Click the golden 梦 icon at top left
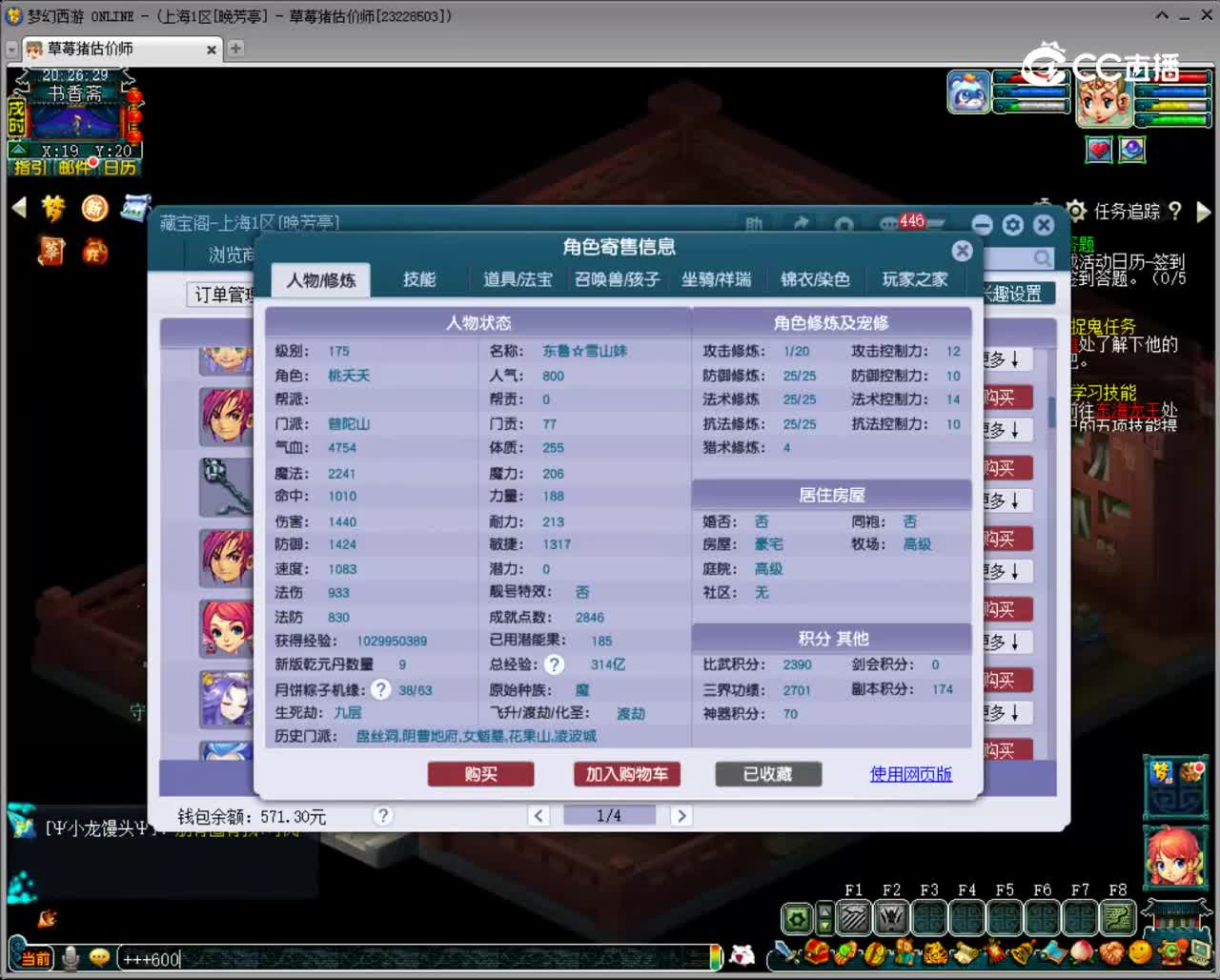This screenshot has width=1220, height=980. (52, 208)
